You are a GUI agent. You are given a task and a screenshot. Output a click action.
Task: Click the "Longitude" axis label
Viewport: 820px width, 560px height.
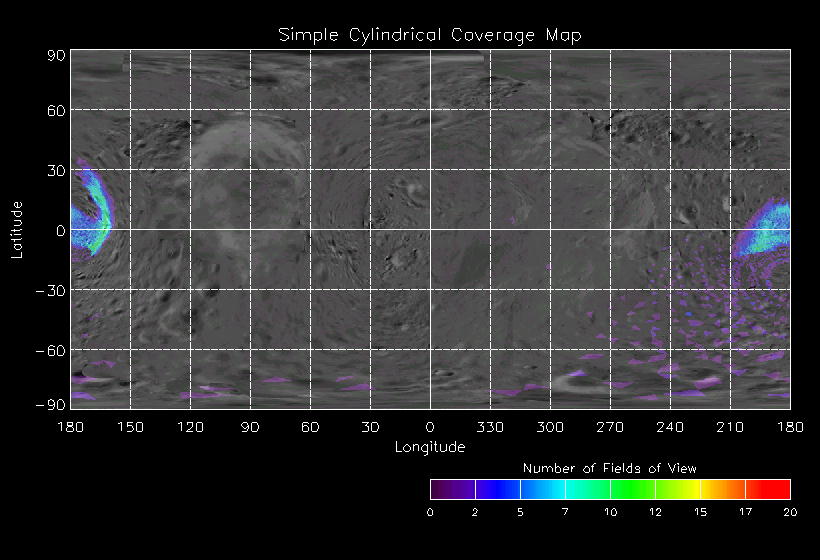430,447
